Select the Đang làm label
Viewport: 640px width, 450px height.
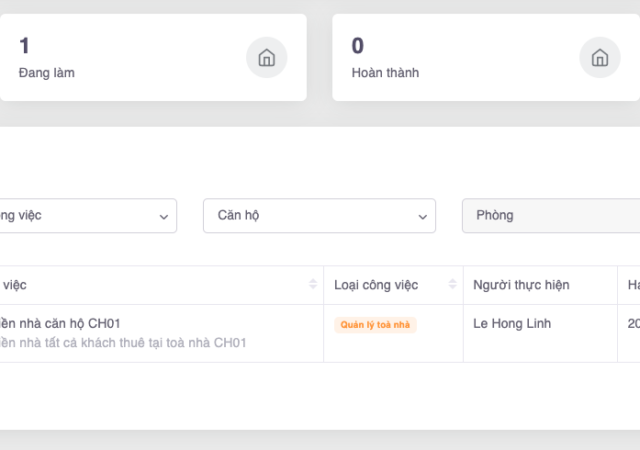[46, 72]
